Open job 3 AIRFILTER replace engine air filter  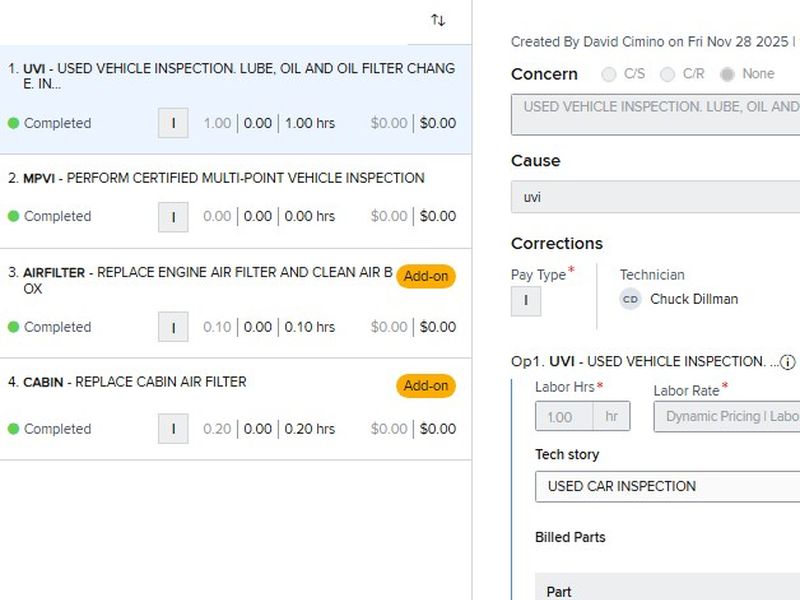click(200, 280)
